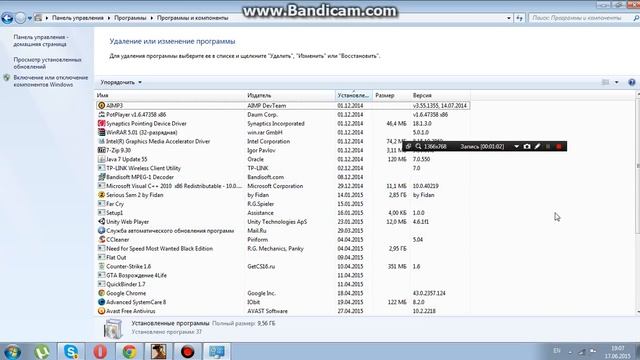Open the Bandicam toolbar dropdown arrow
Image resolution: width=640 pixels, height=360 pixels.
coord(516,147)
